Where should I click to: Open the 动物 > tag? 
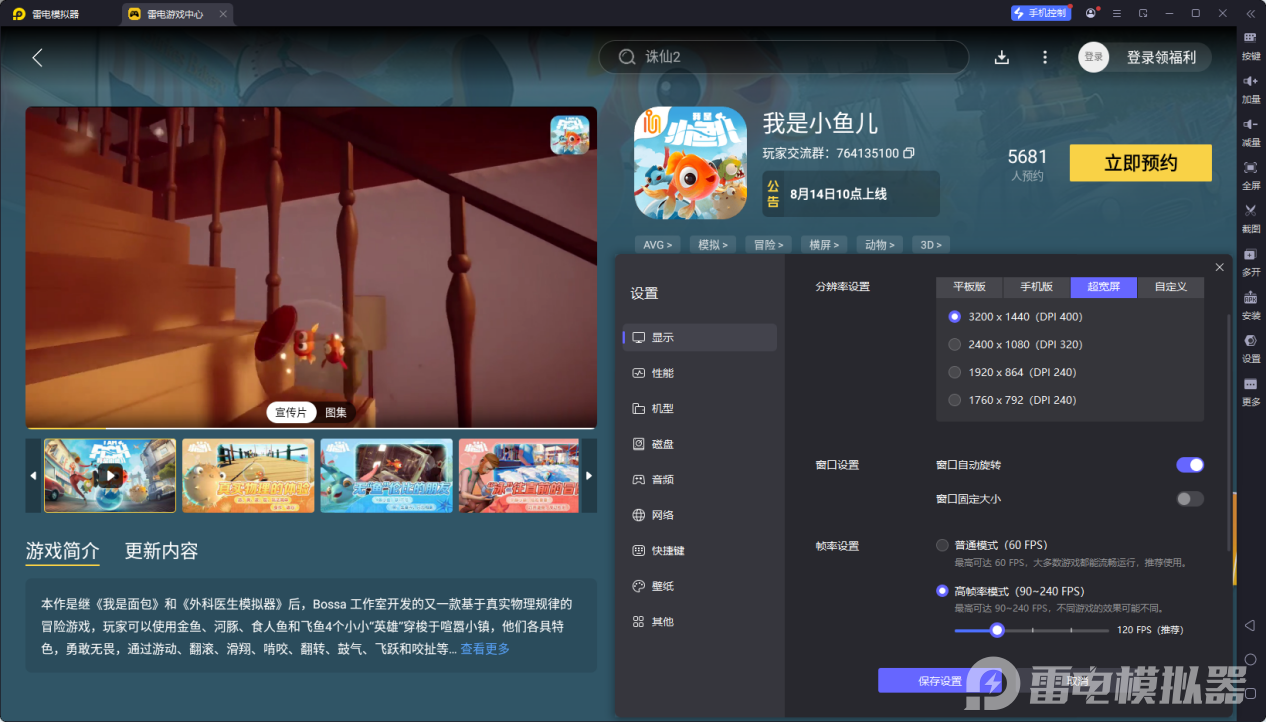tap(881, 244)
